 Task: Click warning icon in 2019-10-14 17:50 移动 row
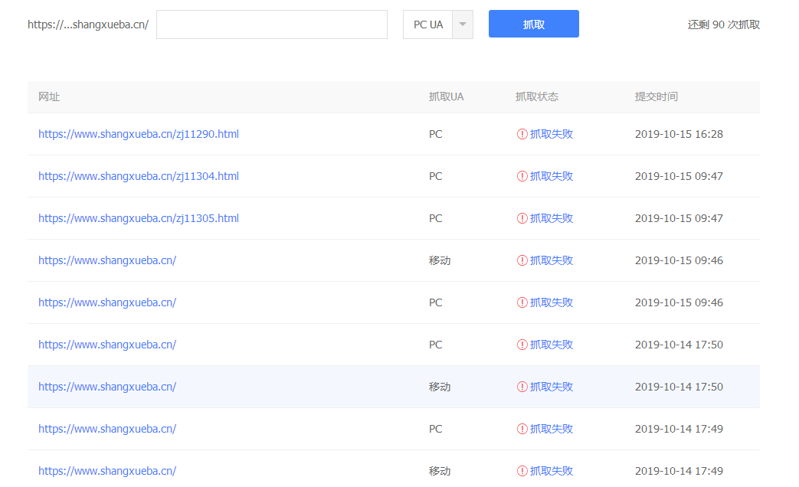point(522,387)
